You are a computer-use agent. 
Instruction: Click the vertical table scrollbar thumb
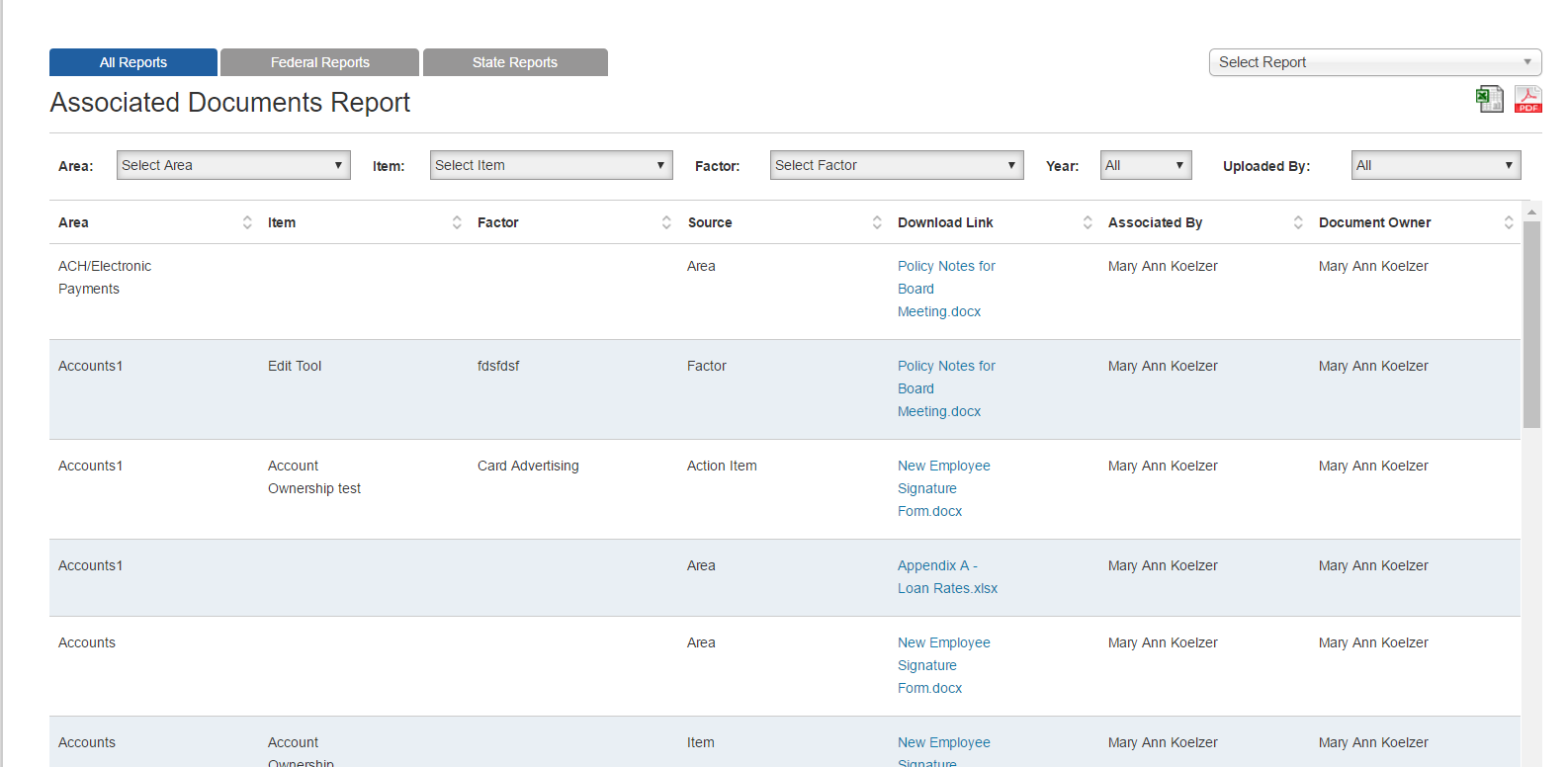pyautogui.click(x=1531, y=324)
